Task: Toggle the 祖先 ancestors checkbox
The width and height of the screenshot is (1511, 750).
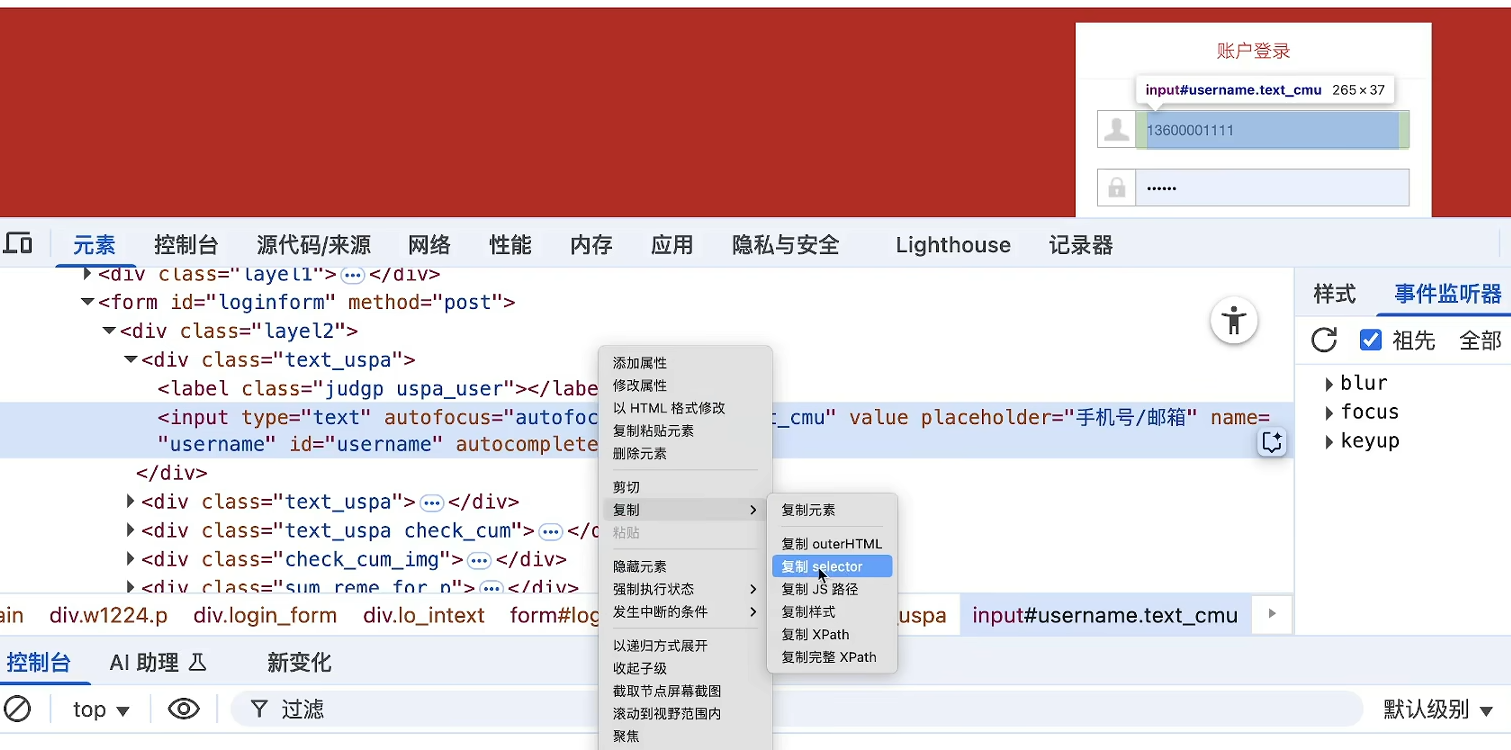Action: (1370, 340)
